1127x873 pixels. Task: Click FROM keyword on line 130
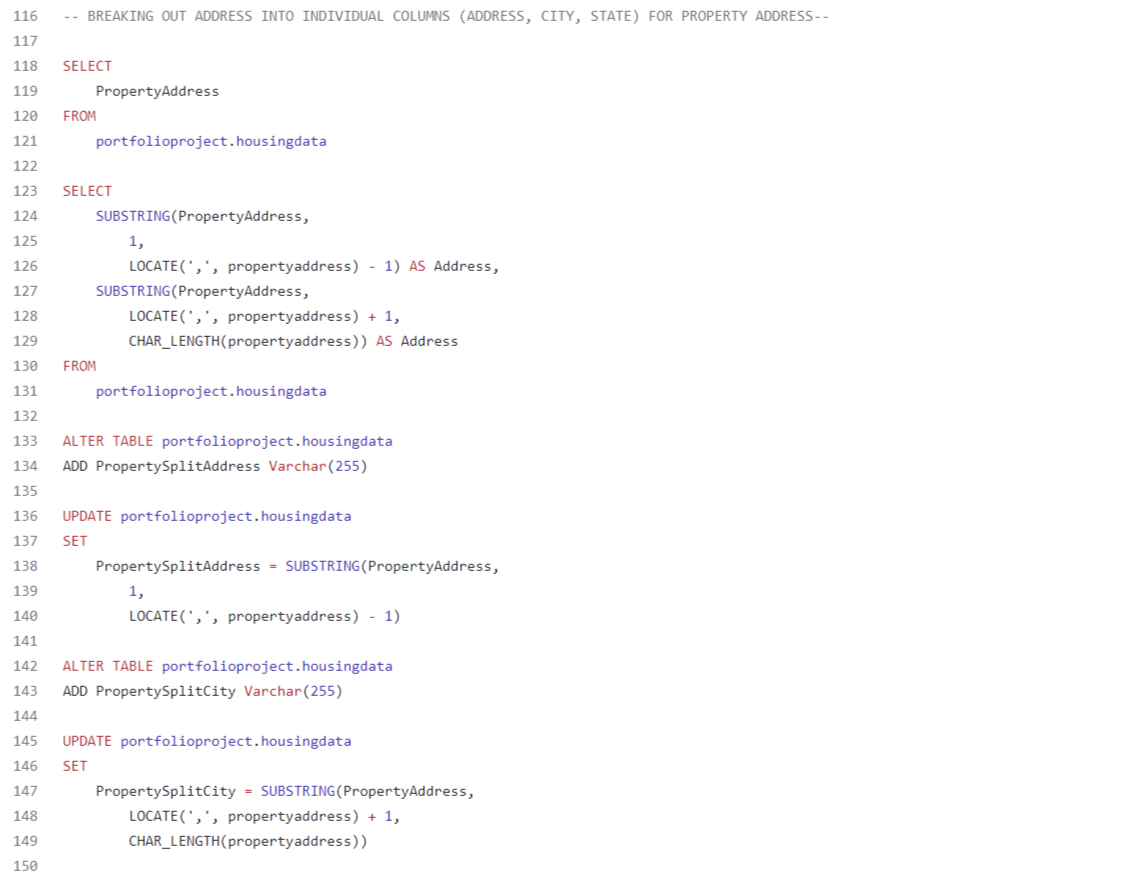click(x=79, y=366)
